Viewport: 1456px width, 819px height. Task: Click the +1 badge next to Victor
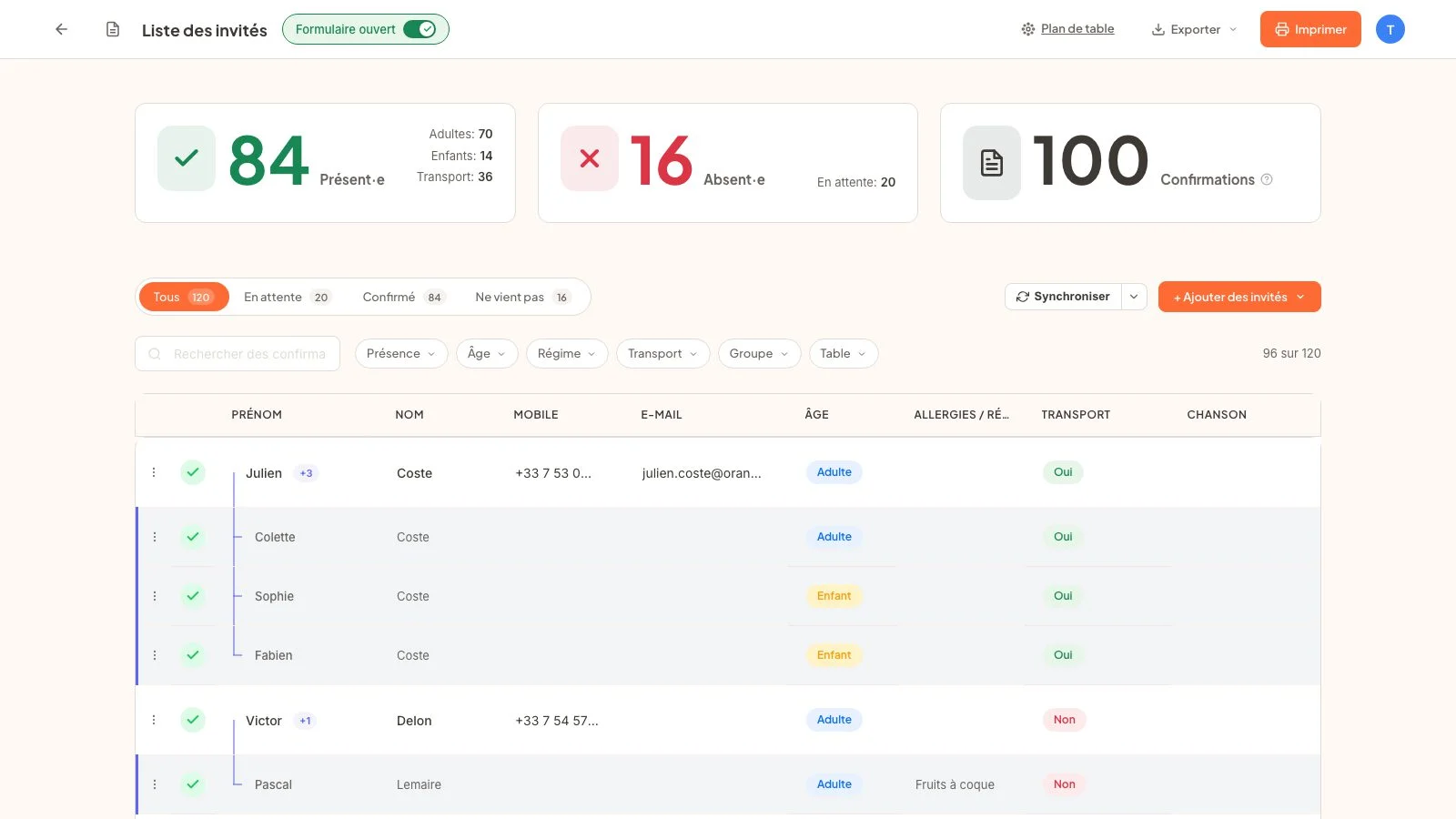pyautogui.click(x=305, y=721)
